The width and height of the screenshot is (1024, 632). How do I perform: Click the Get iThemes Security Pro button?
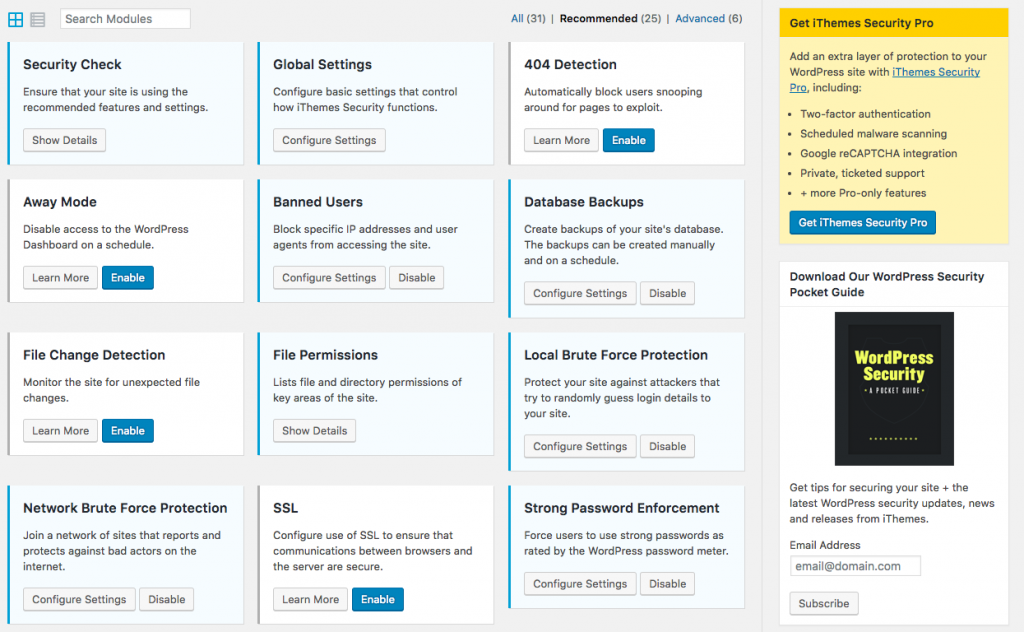pyautogui.click(x=862, y=222)
